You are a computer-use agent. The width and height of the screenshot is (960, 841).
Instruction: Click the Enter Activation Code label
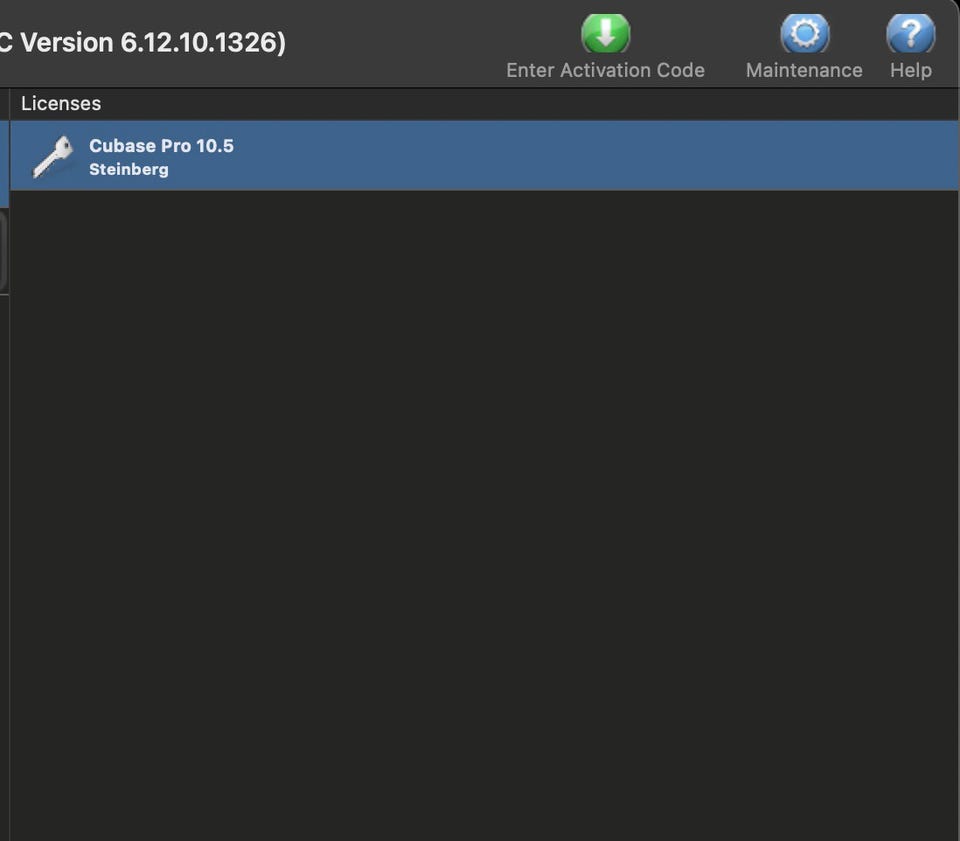pyautogui.click(x=605, y=70)
